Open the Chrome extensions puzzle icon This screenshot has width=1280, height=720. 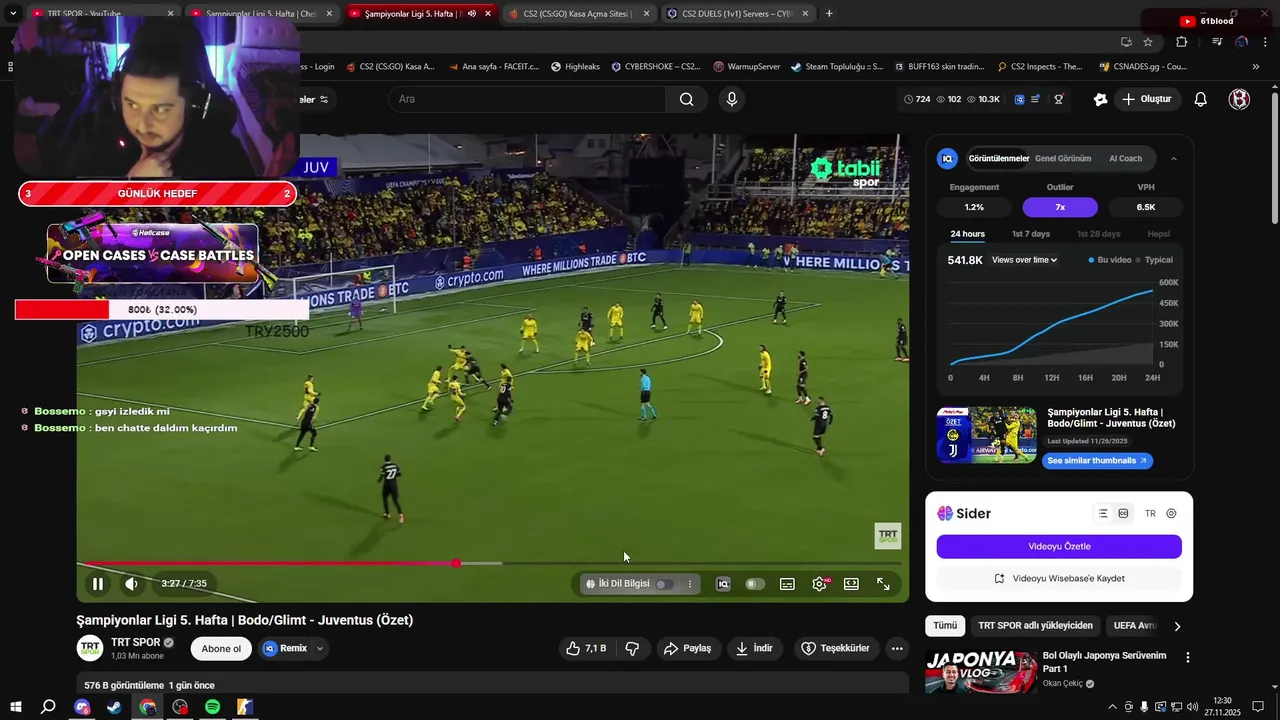tap(1182, 42)
